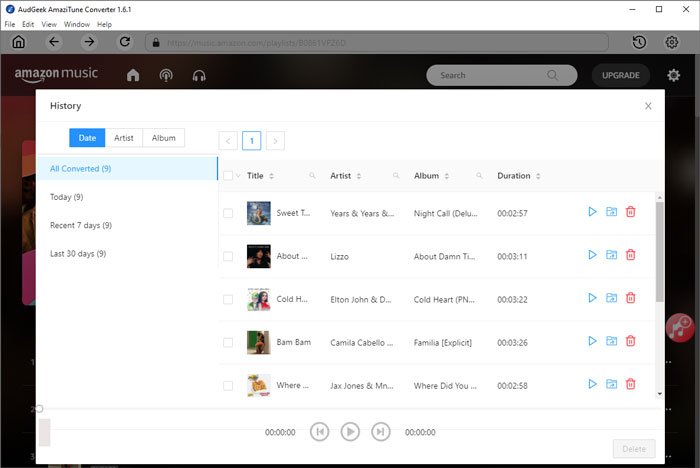Delete the Cold H... track

[x=630, y=298]
